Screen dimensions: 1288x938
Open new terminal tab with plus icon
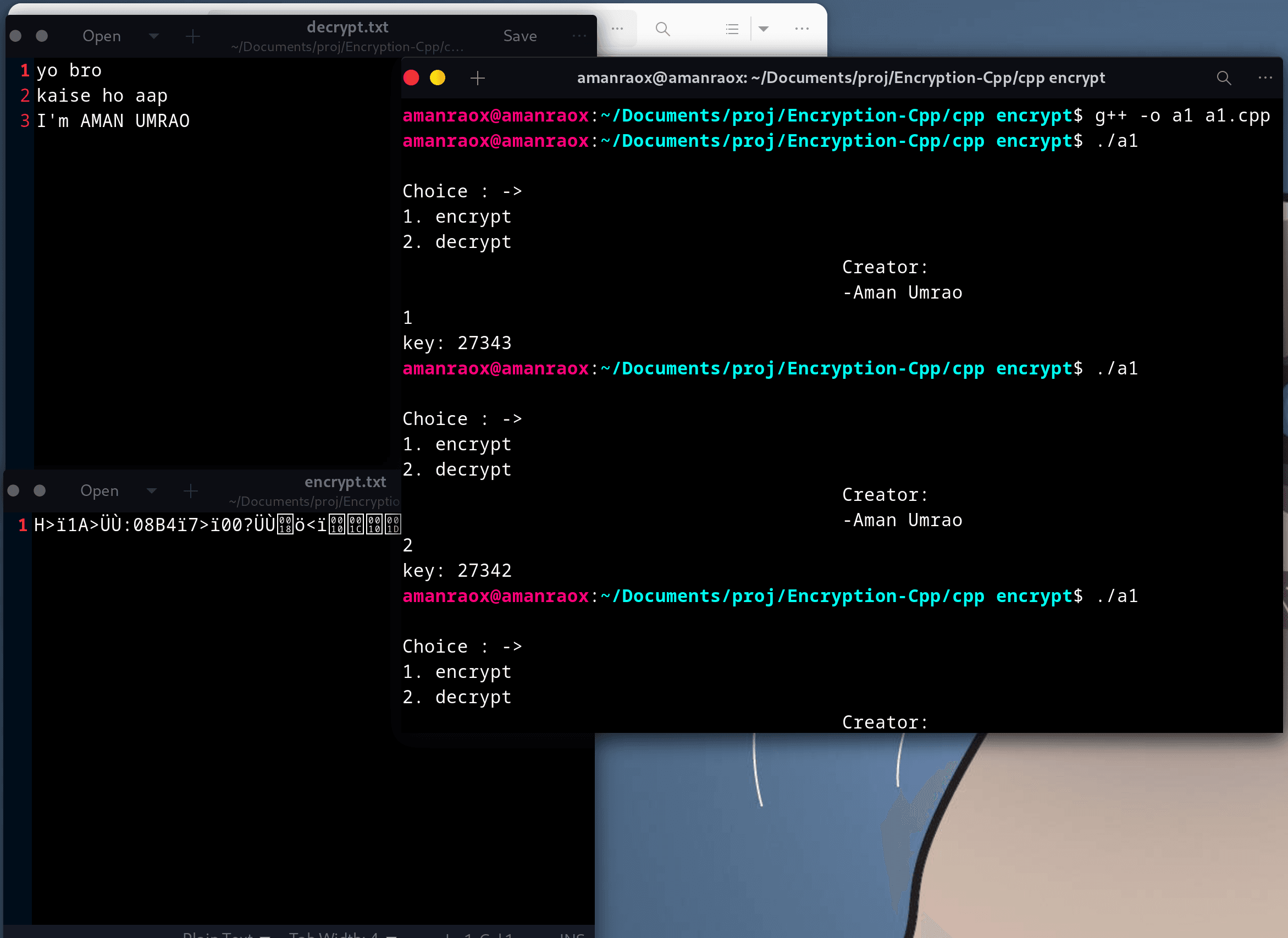tap(478, 78)
